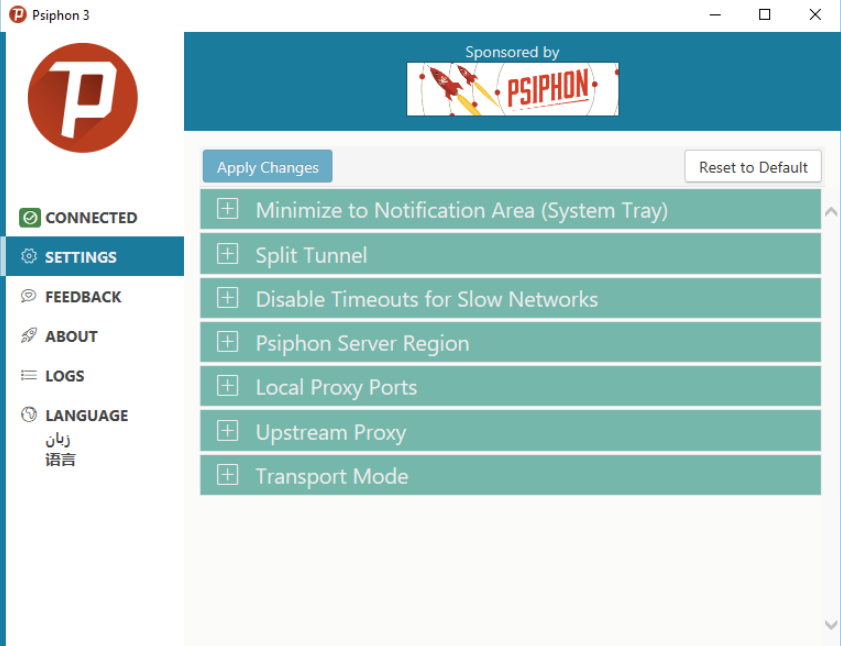Click the Feedback speech bubble icon

pyautogui.click(x=29, y=297)
